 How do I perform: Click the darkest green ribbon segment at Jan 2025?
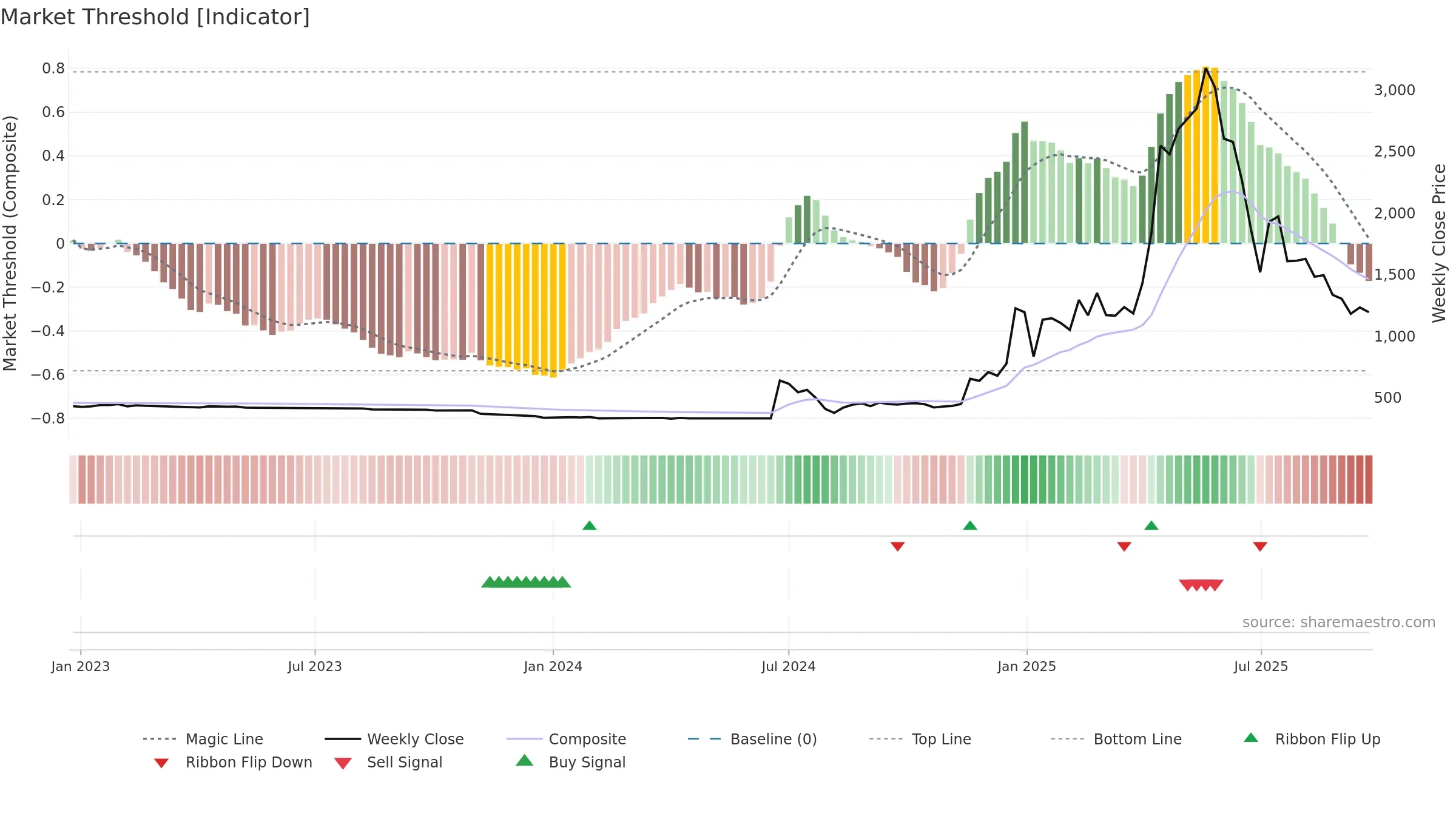click(x=1025, y=479)
